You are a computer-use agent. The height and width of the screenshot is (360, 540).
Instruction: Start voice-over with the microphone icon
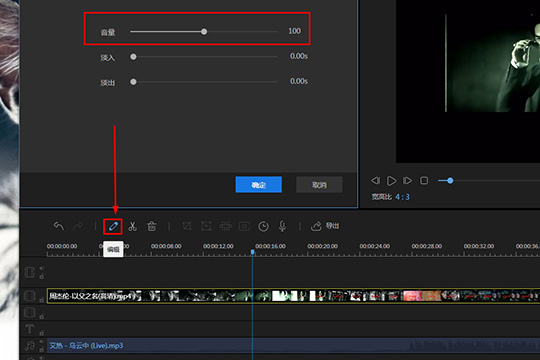282,226
